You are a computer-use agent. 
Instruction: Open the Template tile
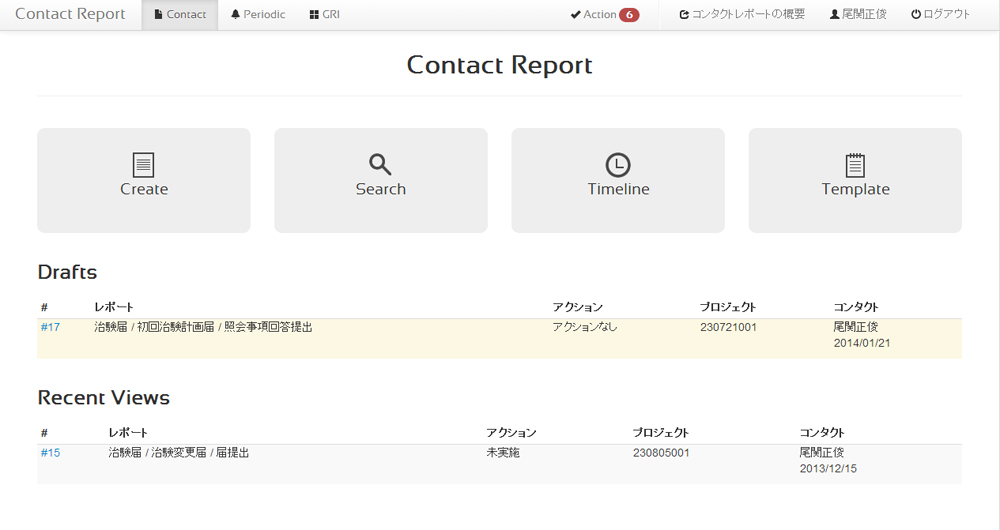855,180
